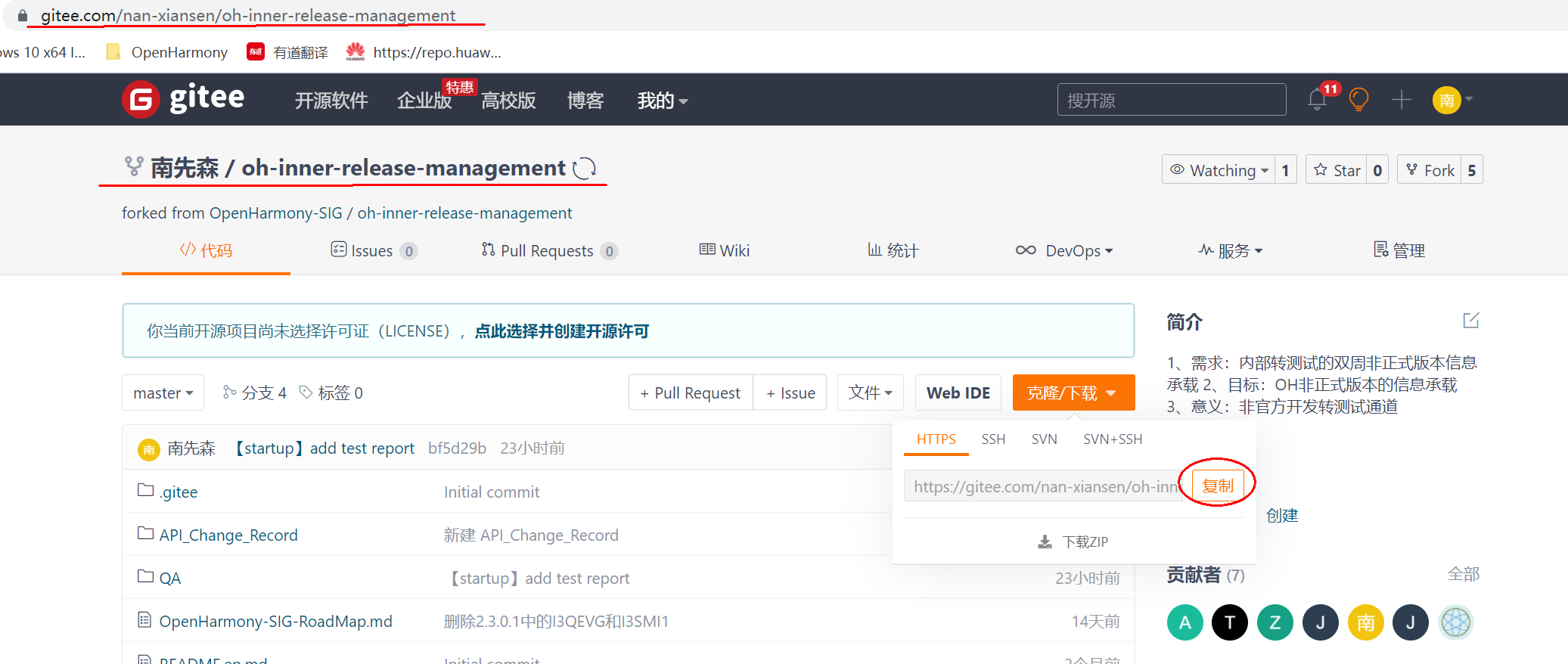1568x664 pixels.
Task: View 分支 4 branches
Action: coord(255,393)
